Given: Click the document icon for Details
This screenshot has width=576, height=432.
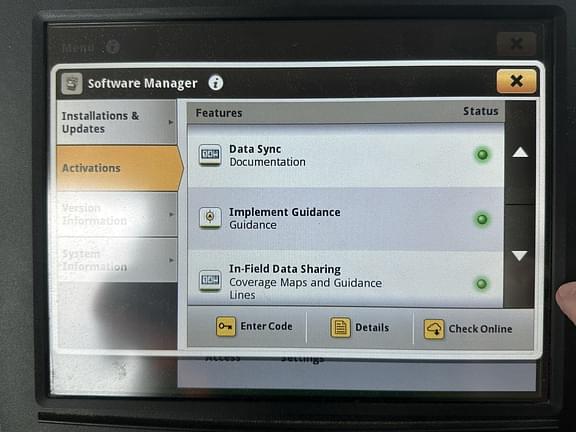Looking at the screenshot, I should [x=340, y=327].
